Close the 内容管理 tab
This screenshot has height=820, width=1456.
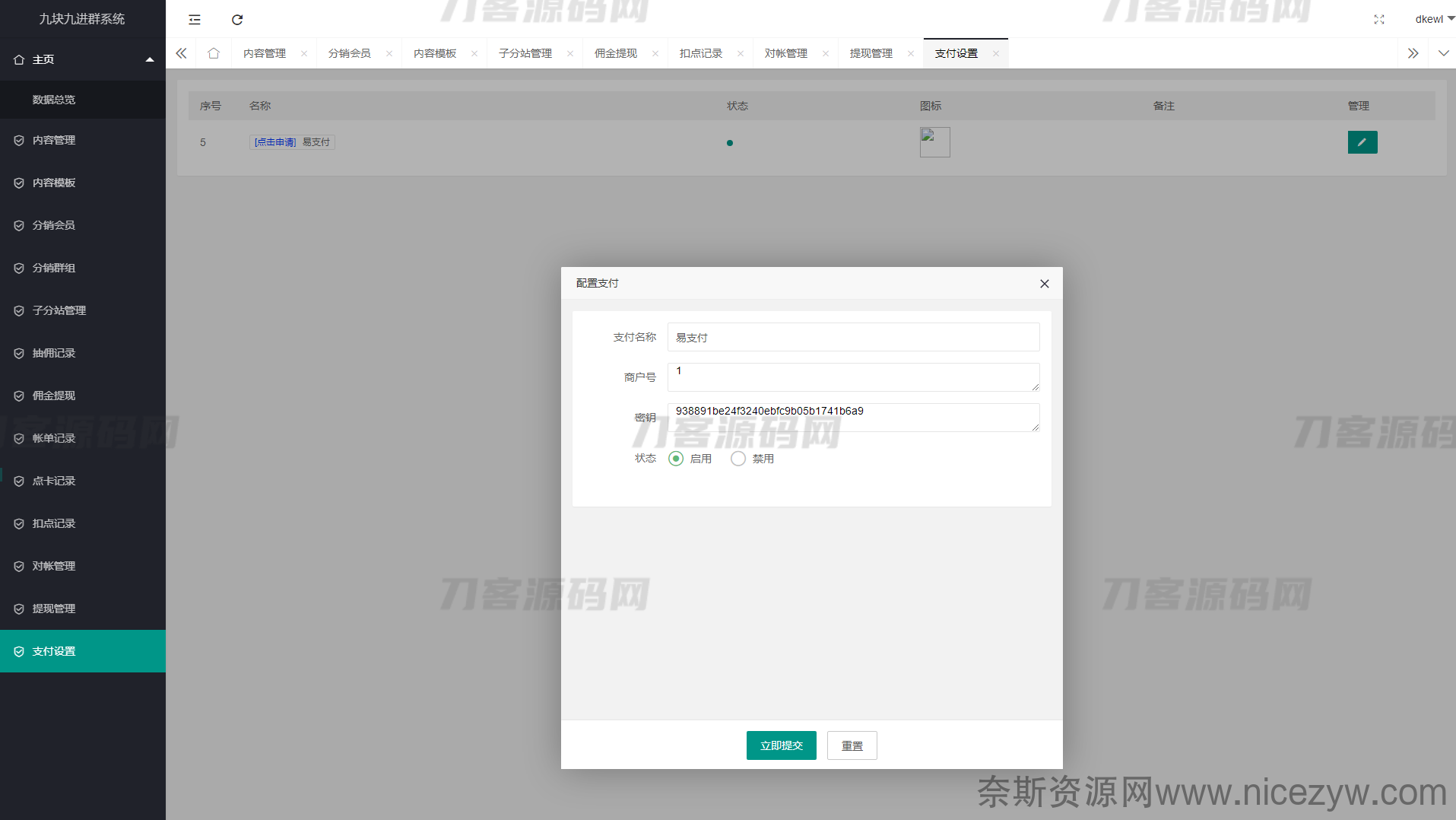pyautogui.click(x=304, y=53)
